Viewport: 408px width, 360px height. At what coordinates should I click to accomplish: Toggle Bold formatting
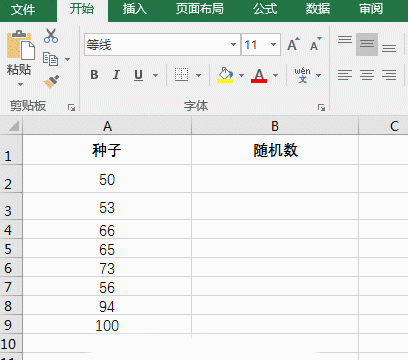pyautogui.click(x=94, y=75)
